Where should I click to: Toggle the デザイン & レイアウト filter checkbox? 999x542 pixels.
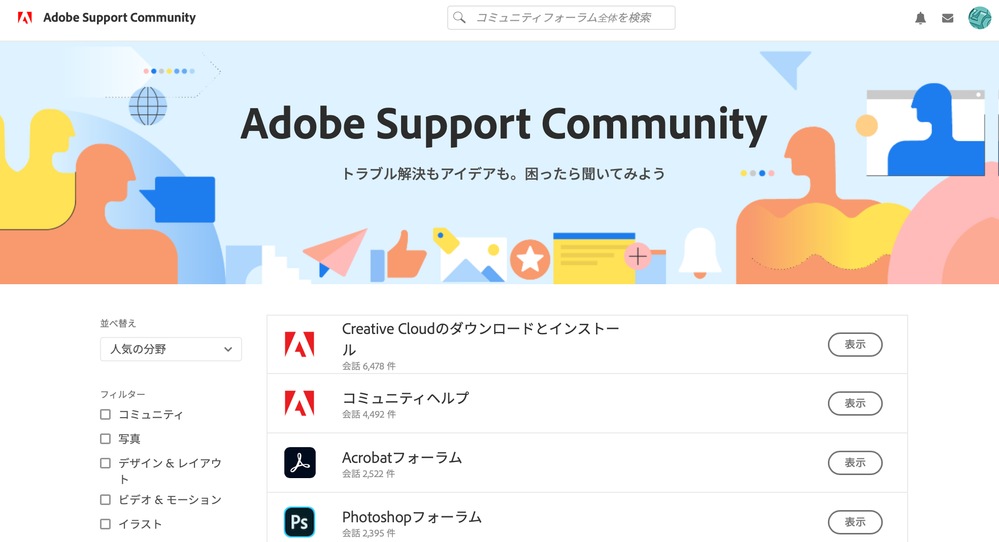click(x=105, y=463)
